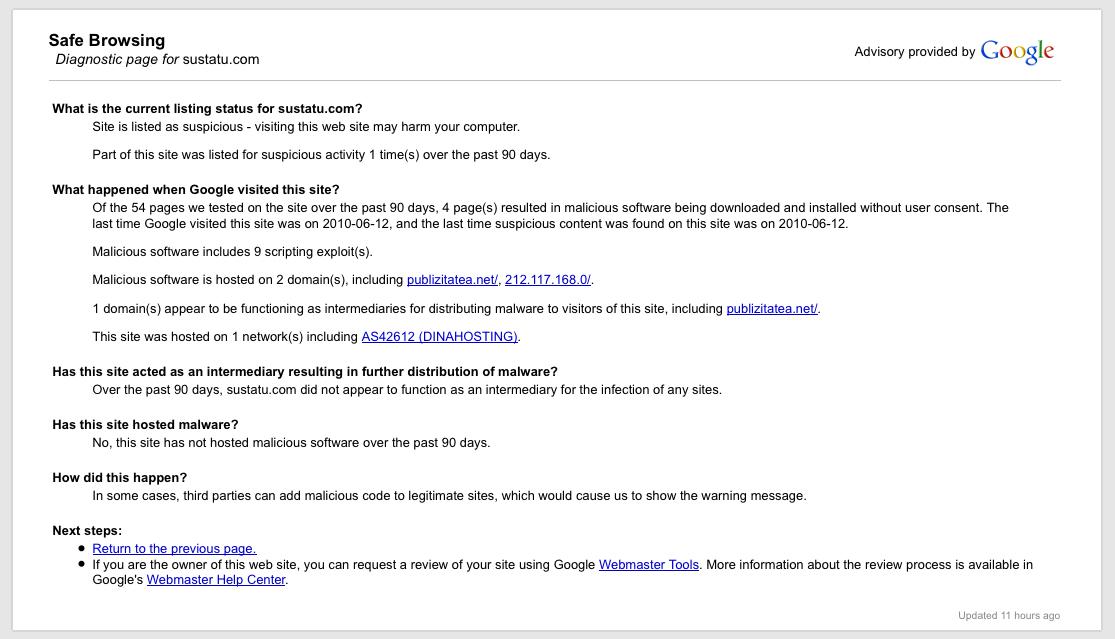The width and height of the screenshot is (1115, 639).
Task: Open the Webmaster Tools link
Action: [x=648, y=565]
